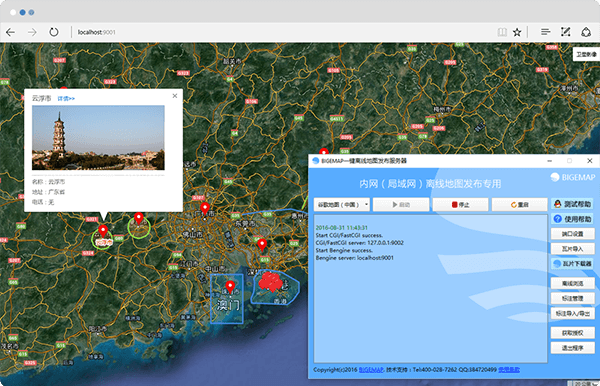Reload the localhost page

pos(54,32)
